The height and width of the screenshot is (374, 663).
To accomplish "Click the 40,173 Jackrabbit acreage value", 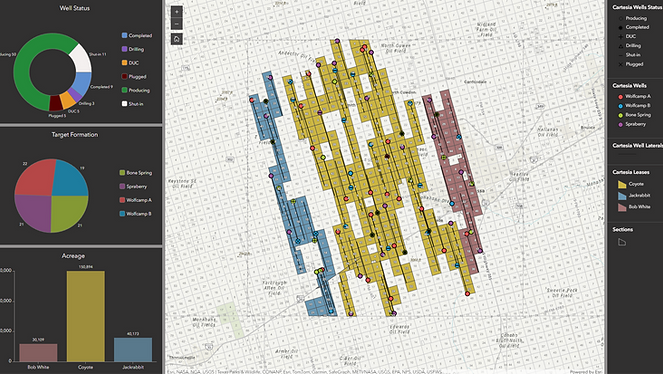I will pyautogui.click(x=133, y=334).
